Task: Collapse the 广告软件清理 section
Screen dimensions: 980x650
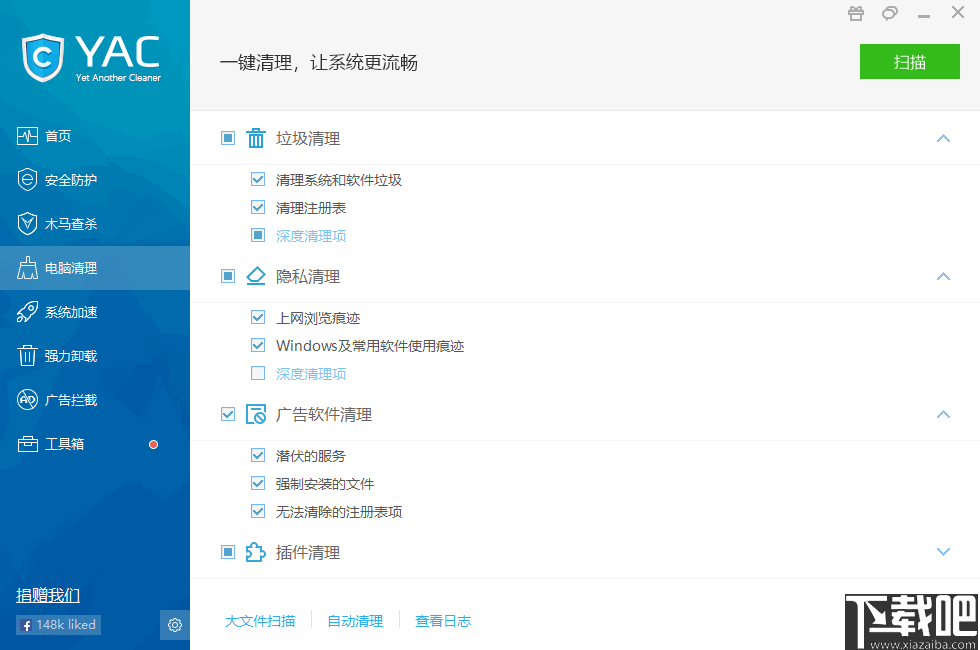Action: [943, 414]
